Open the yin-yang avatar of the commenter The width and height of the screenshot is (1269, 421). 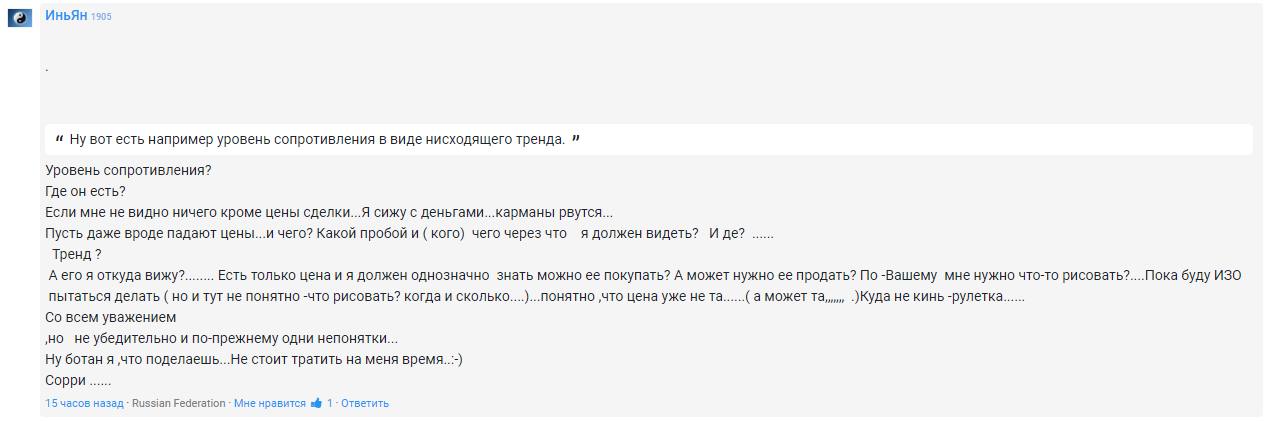(x=20, y=18)
